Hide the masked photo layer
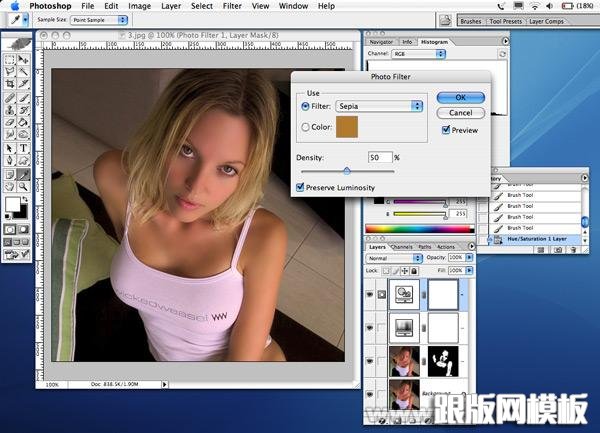This screenshot has height=433, width=600. [x=370, y=361]
